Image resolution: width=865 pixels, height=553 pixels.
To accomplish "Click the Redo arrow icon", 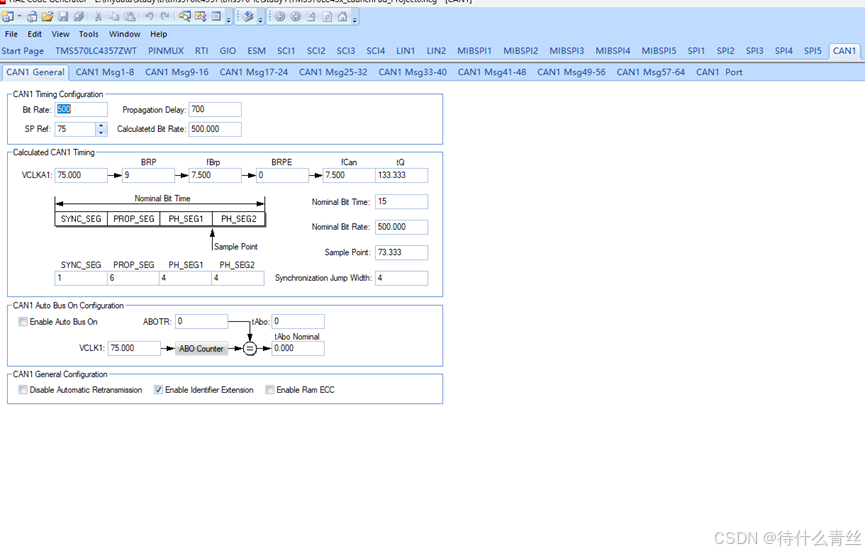I will (x=164, y=17).
